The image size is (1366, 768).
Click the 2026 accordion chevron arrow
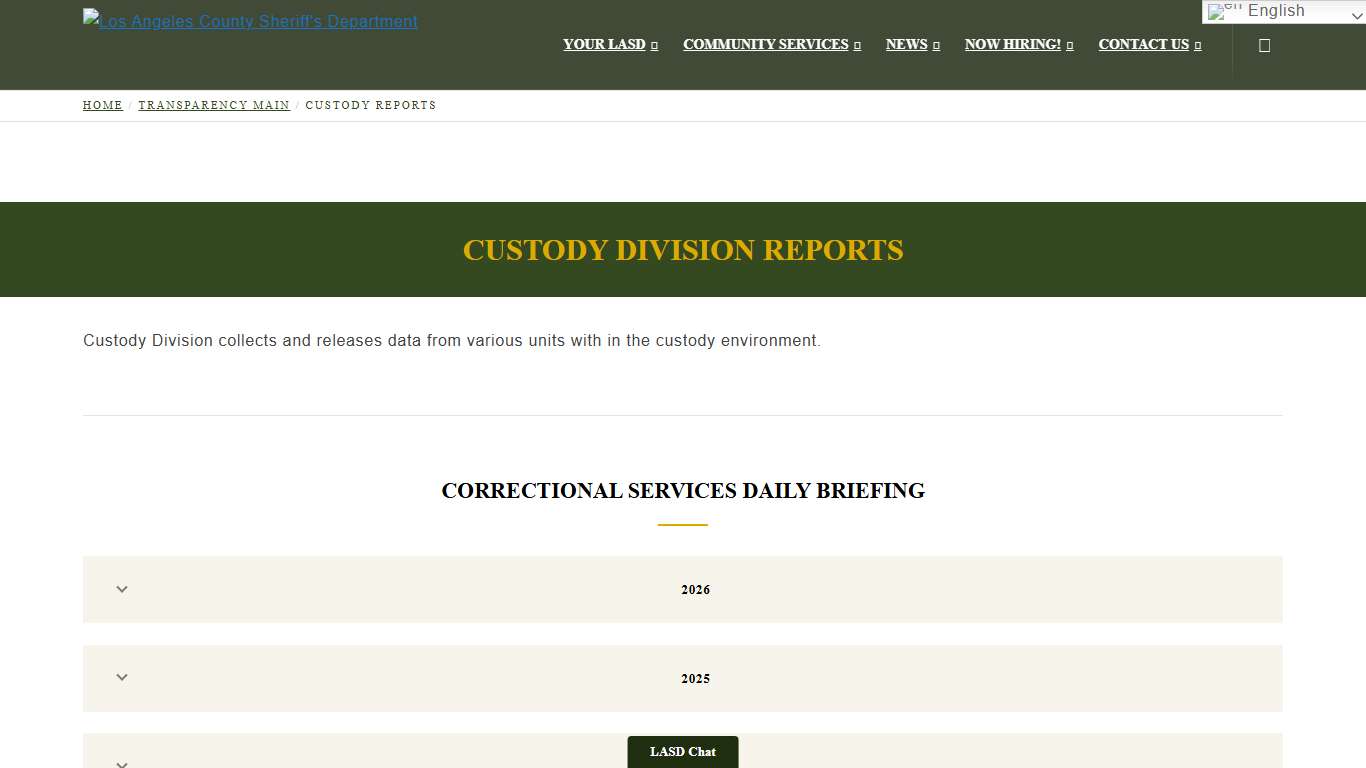click(121, 589)
